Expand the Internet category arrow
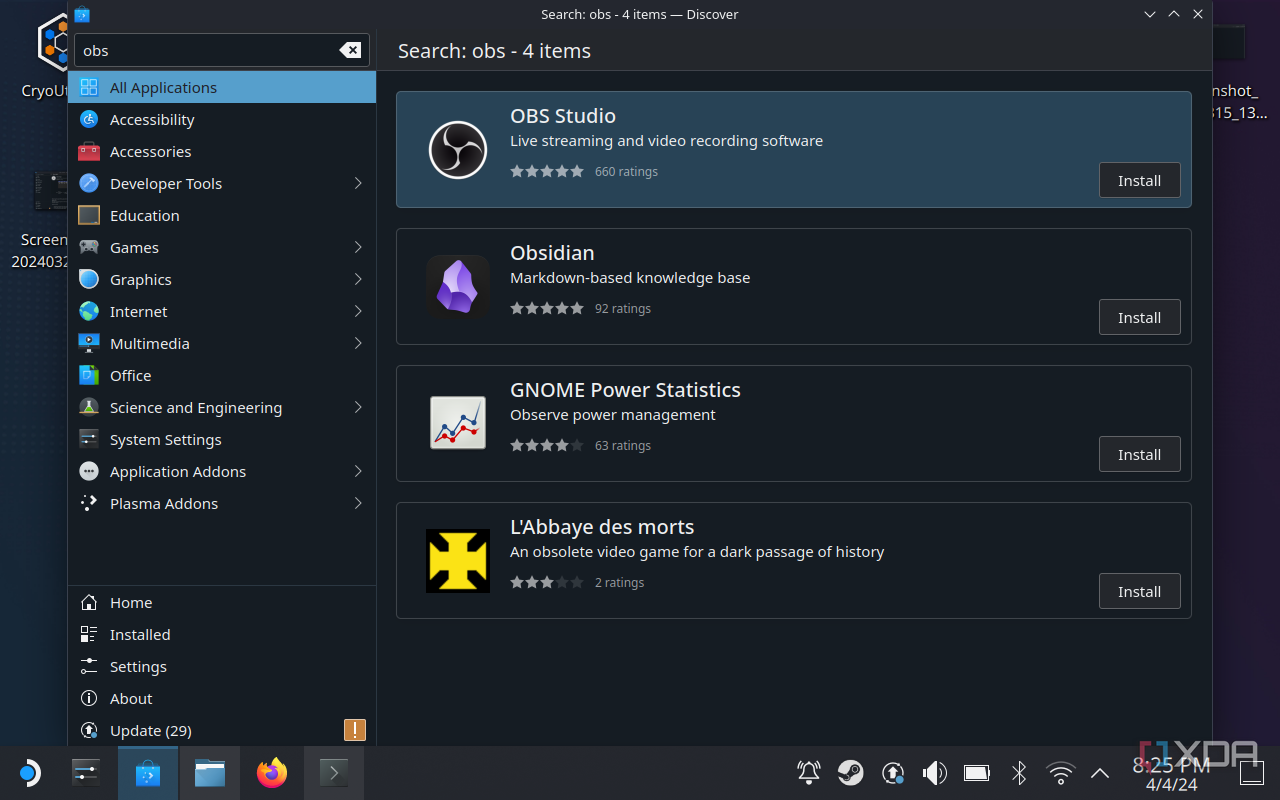 point(358,311)
